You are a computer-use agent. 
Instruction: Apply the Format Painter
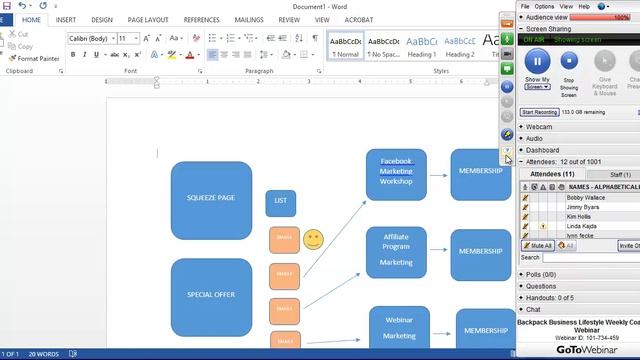point(34,58)
